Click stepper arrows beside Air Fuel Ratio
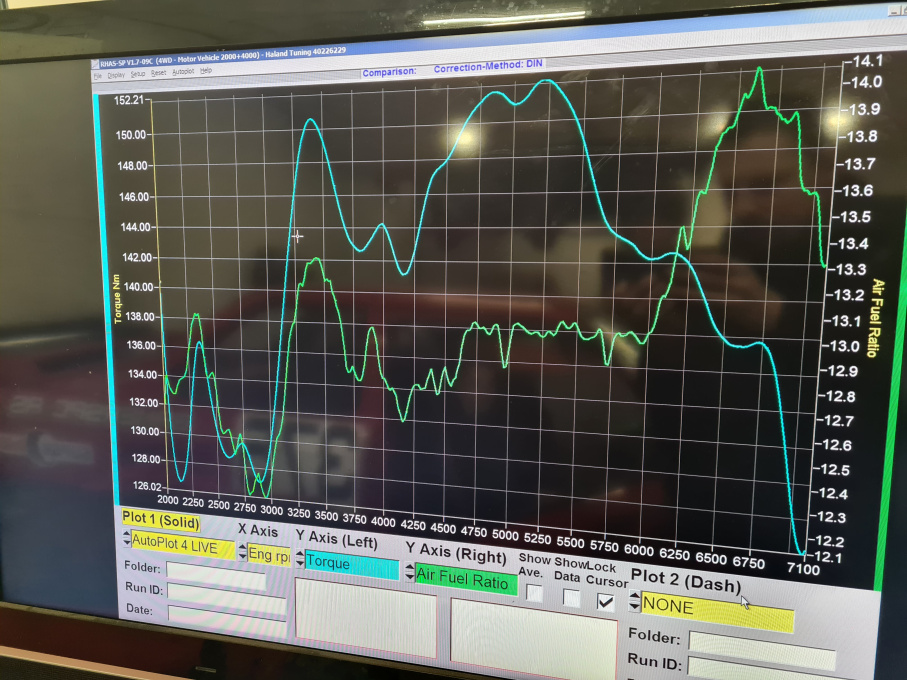The height and width of the screenshot is (680, 907). point(408,573)
